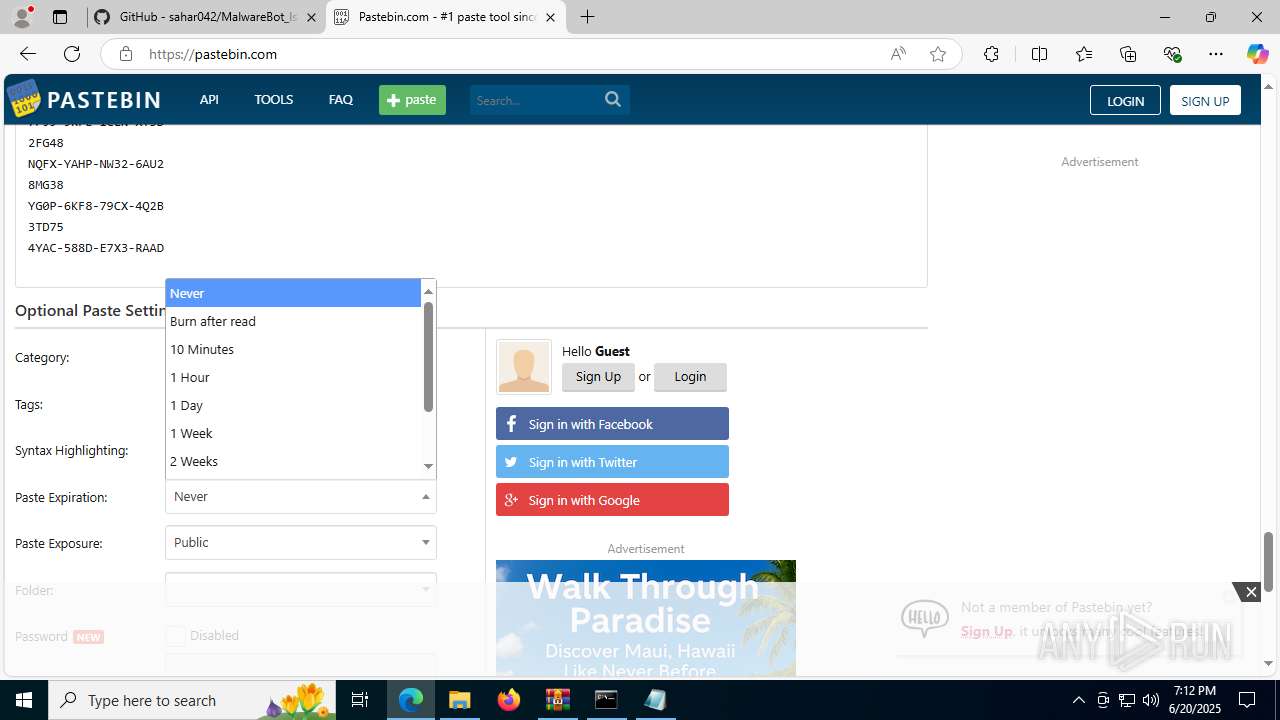Click the SIGN UP button in header
The height and width of the screenshot is (720, 1280).
[x=1205, y=100]
